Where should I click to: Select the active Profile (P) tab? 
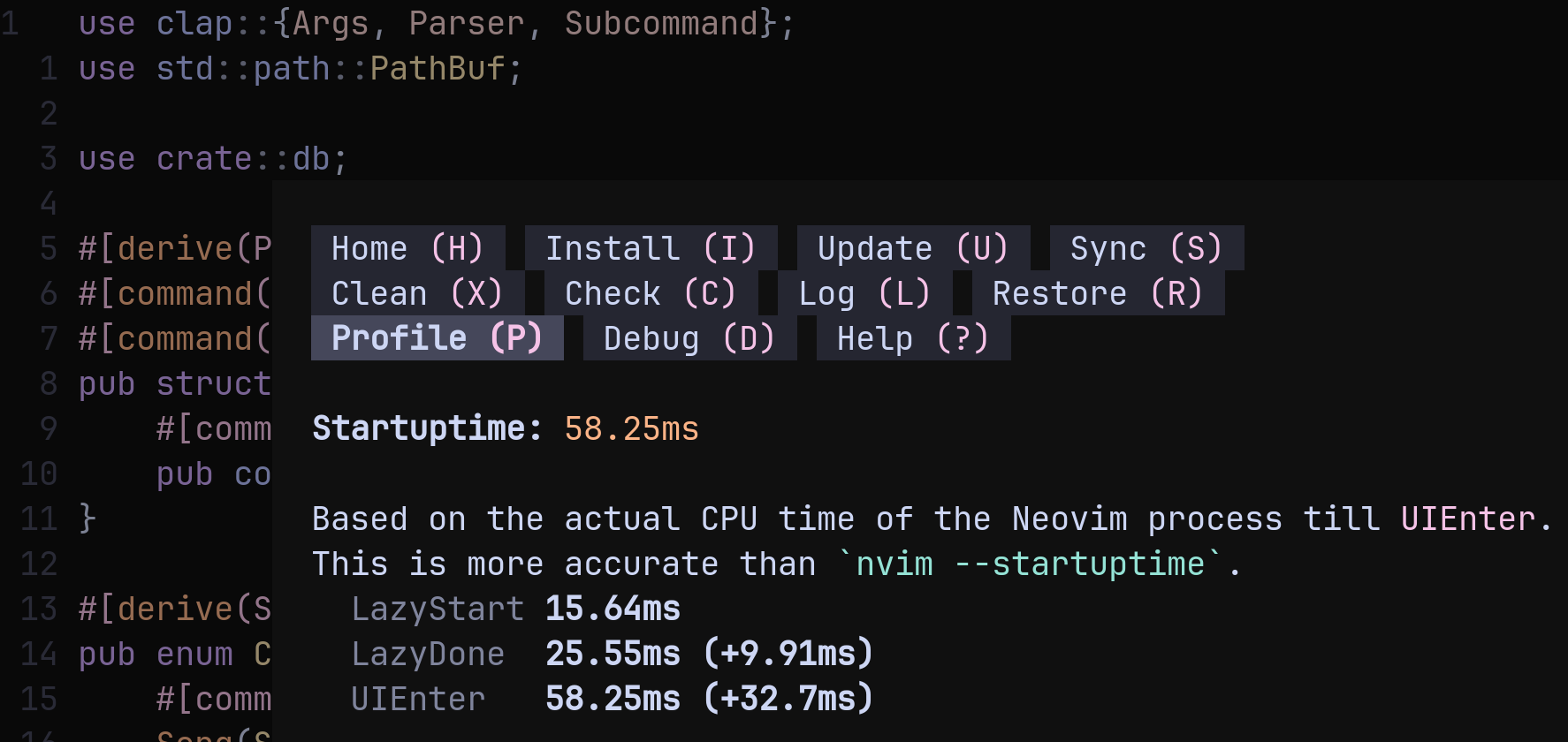coord(437,338)
